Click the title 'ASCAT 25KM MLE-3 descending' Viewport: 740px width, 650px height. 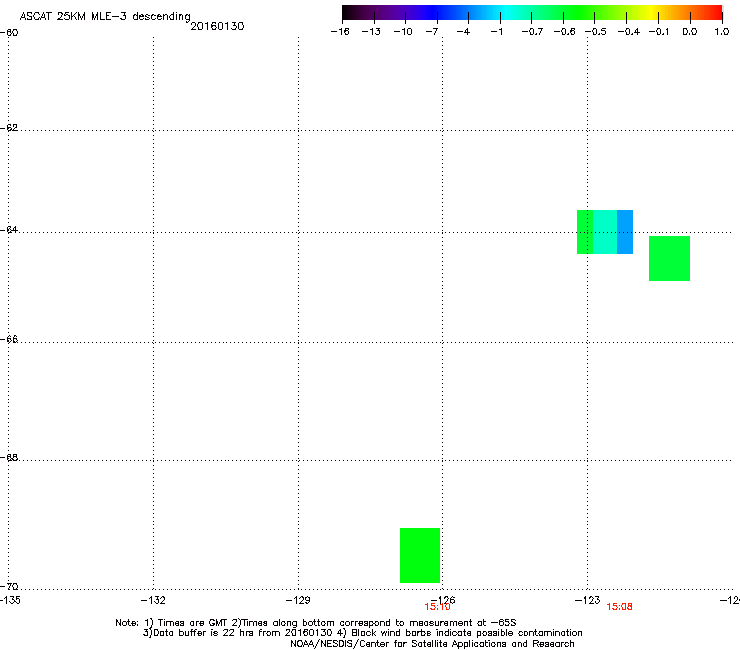coord(105,17)
